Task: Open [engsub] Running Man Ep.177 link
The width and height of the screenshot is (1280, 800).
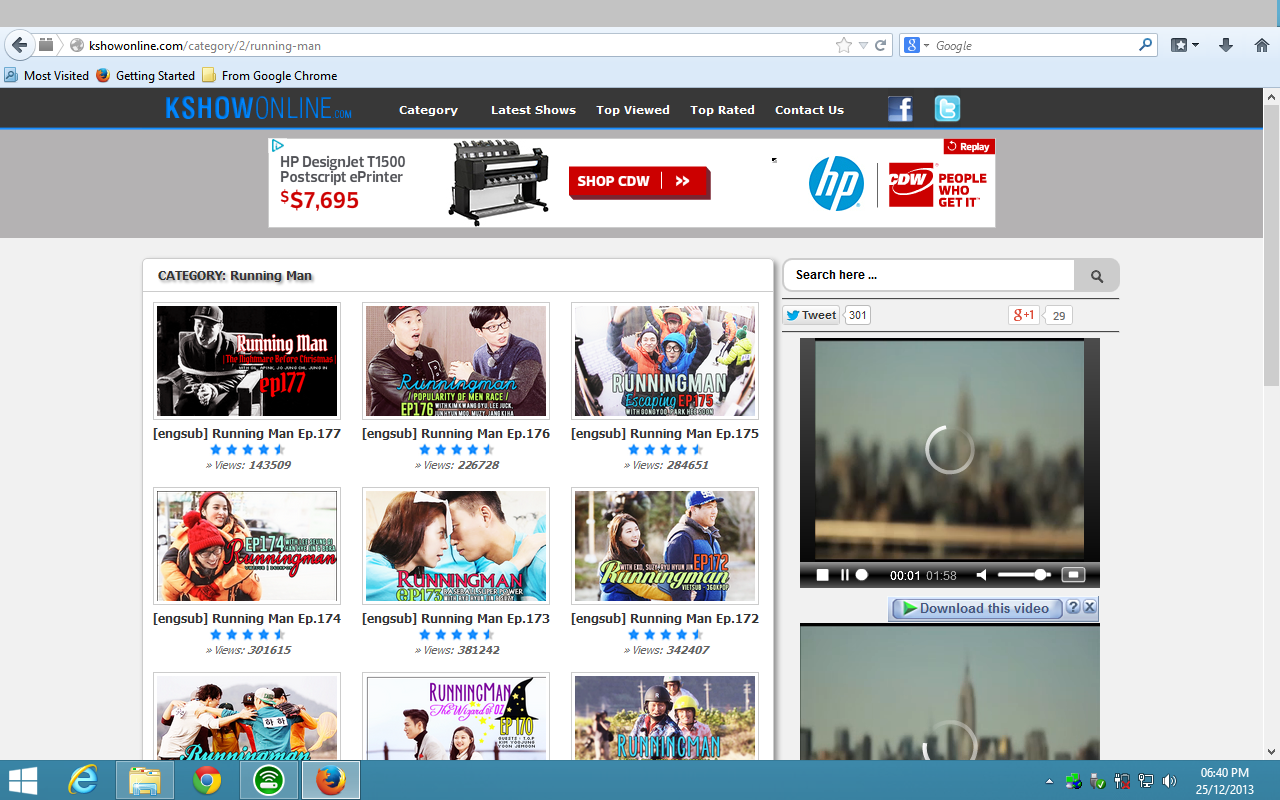Action: click(247, 433)
